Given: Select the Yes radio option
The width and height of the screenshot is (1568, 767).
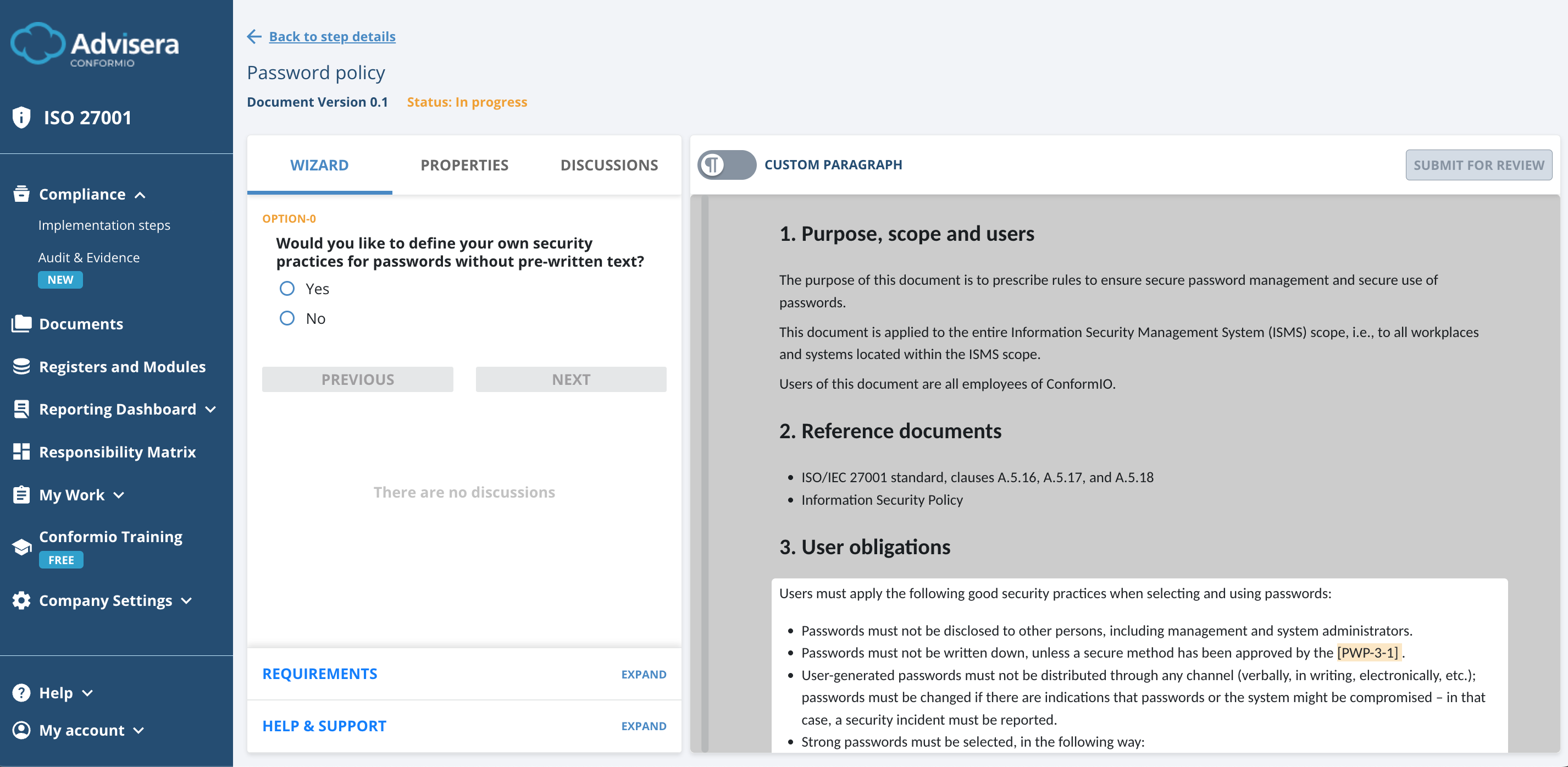Looking at the screenshot, I should [287, 288].
